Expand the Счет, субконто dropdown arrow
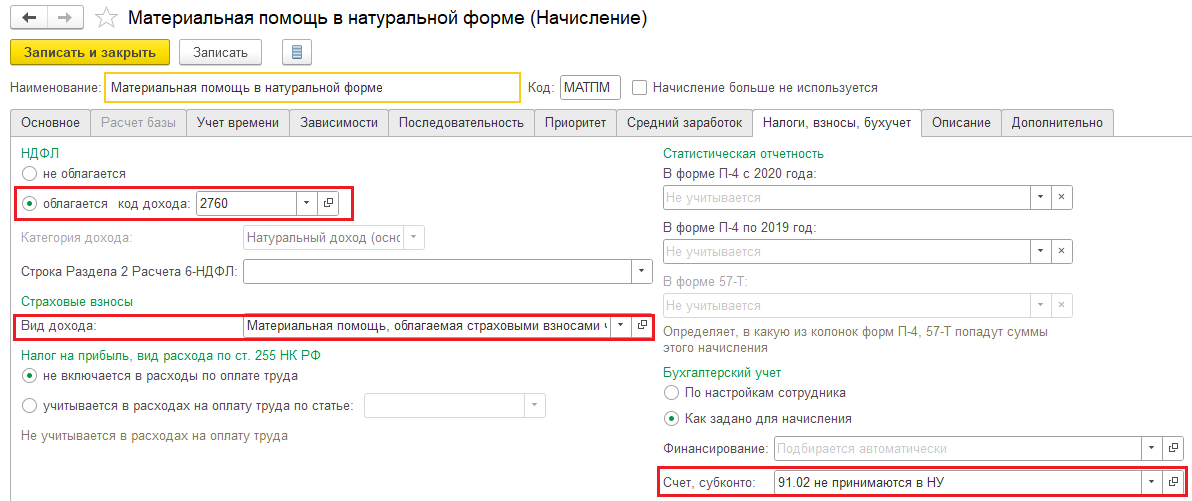Screen dimensions: 1192x501 [x=1152, y=483]
